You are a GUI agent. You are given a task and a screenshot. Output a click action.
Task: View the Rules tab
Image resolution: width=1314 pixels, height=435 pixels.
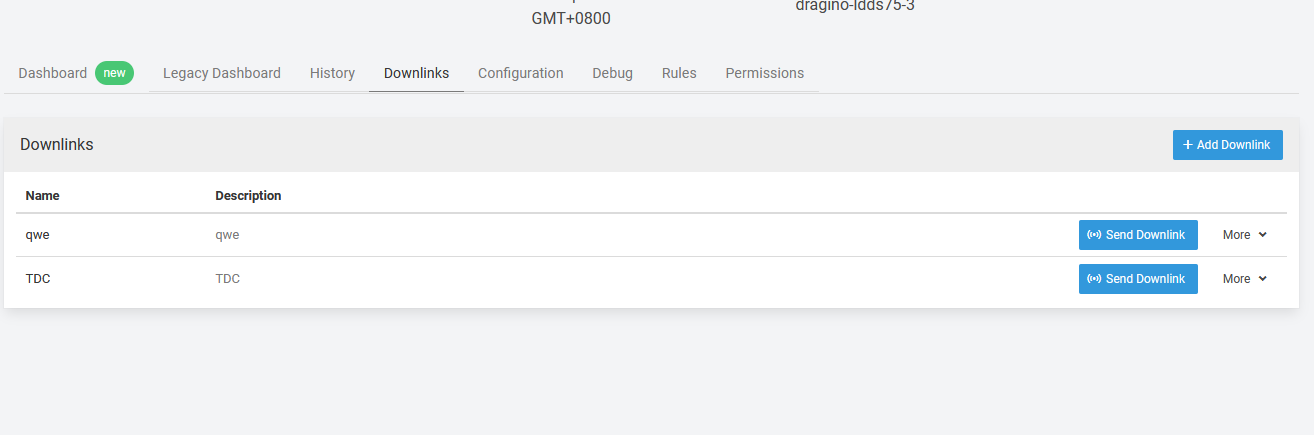coord(679,73)
